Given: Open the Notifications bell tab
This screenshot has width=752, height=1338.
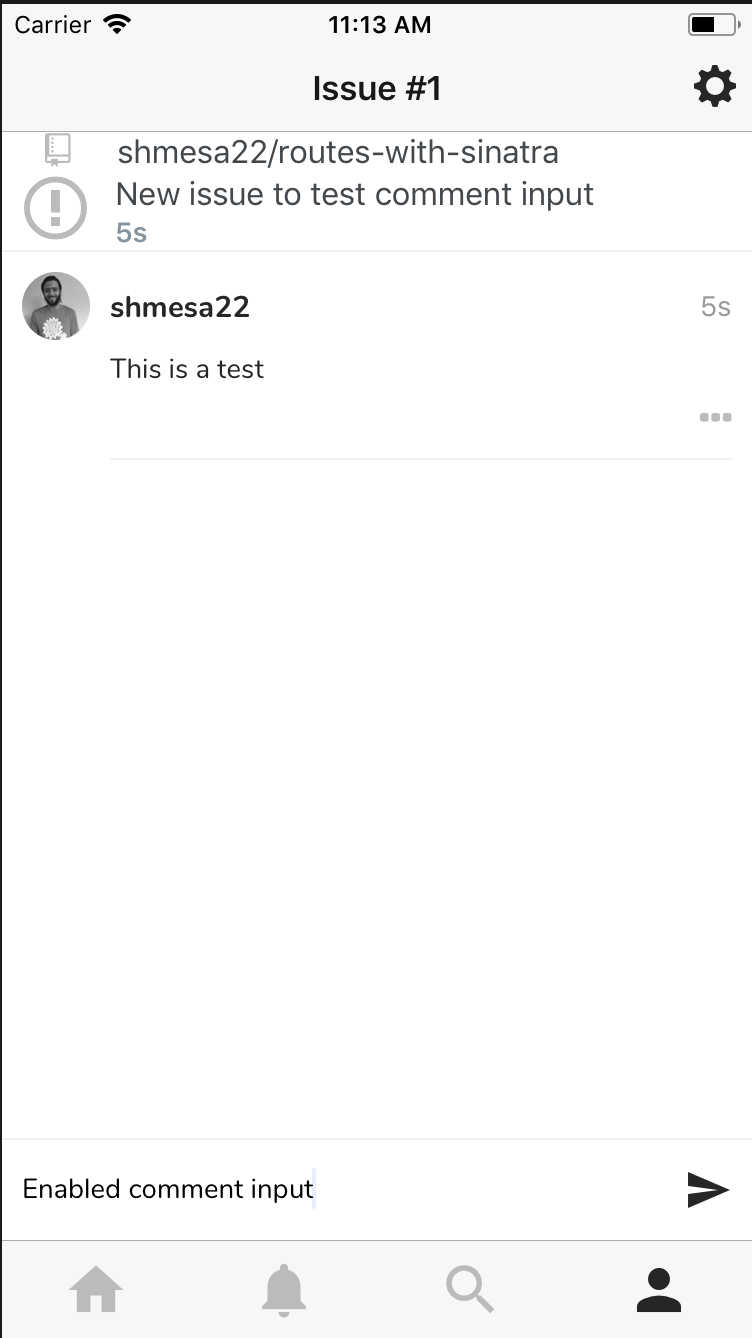Looking at the screenshot, I should (x=284, y=1290).
